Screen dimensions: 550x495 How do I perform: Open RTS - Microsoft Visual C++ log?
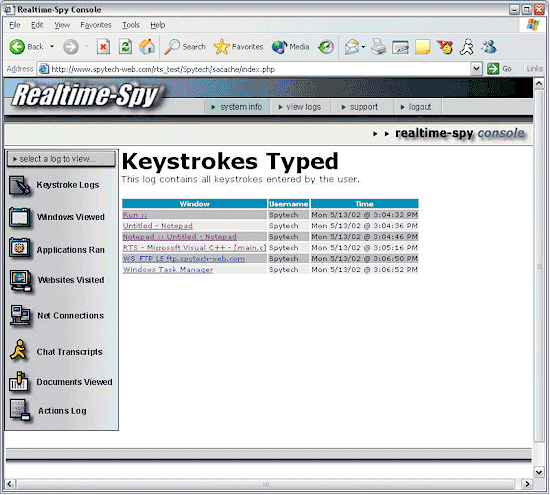[194, 248]
